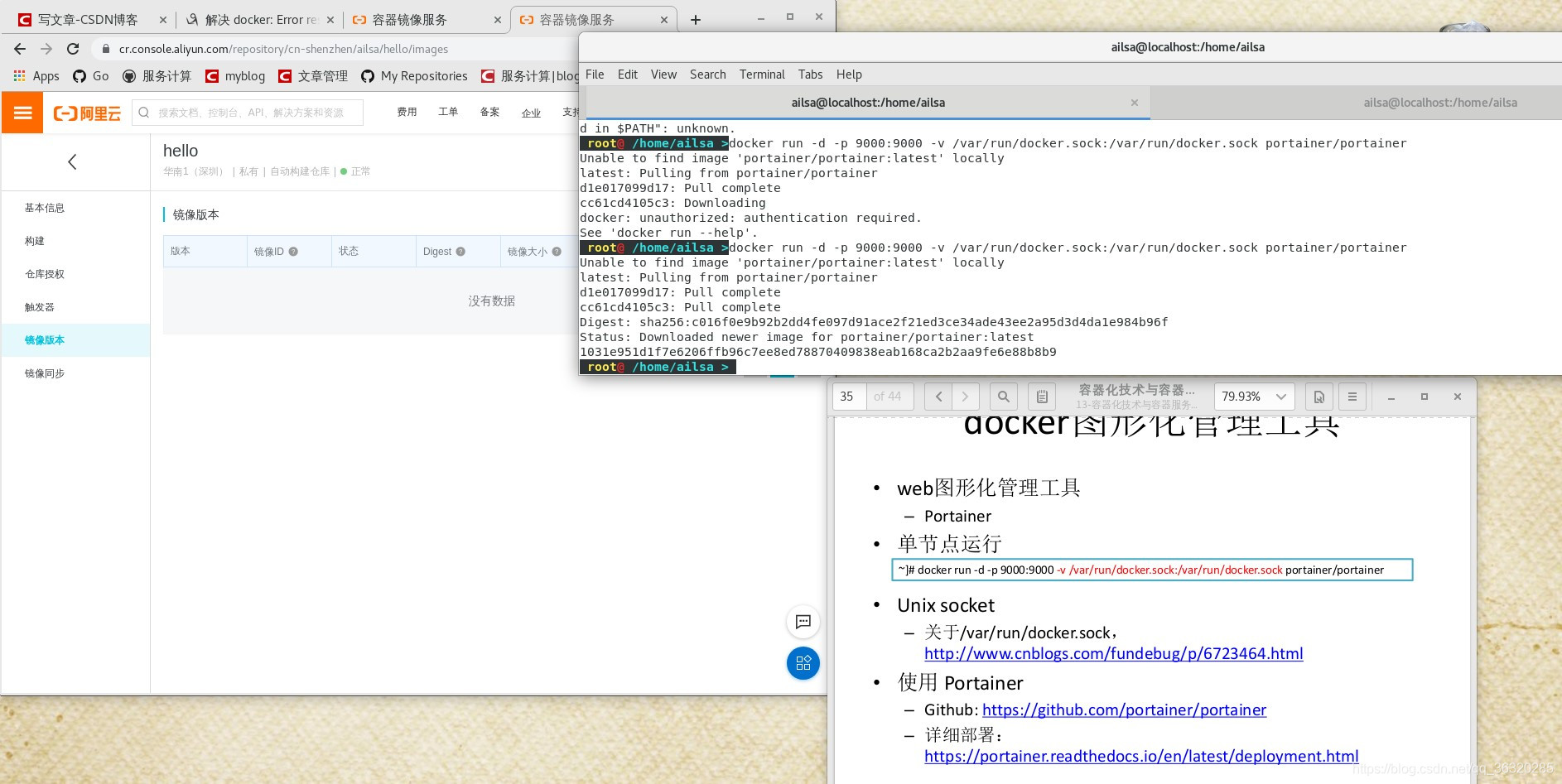Open 基本信息 in the sidebar
This screenshot has height=784, width=1562.
pyautogui.click(x=45, y=208)
